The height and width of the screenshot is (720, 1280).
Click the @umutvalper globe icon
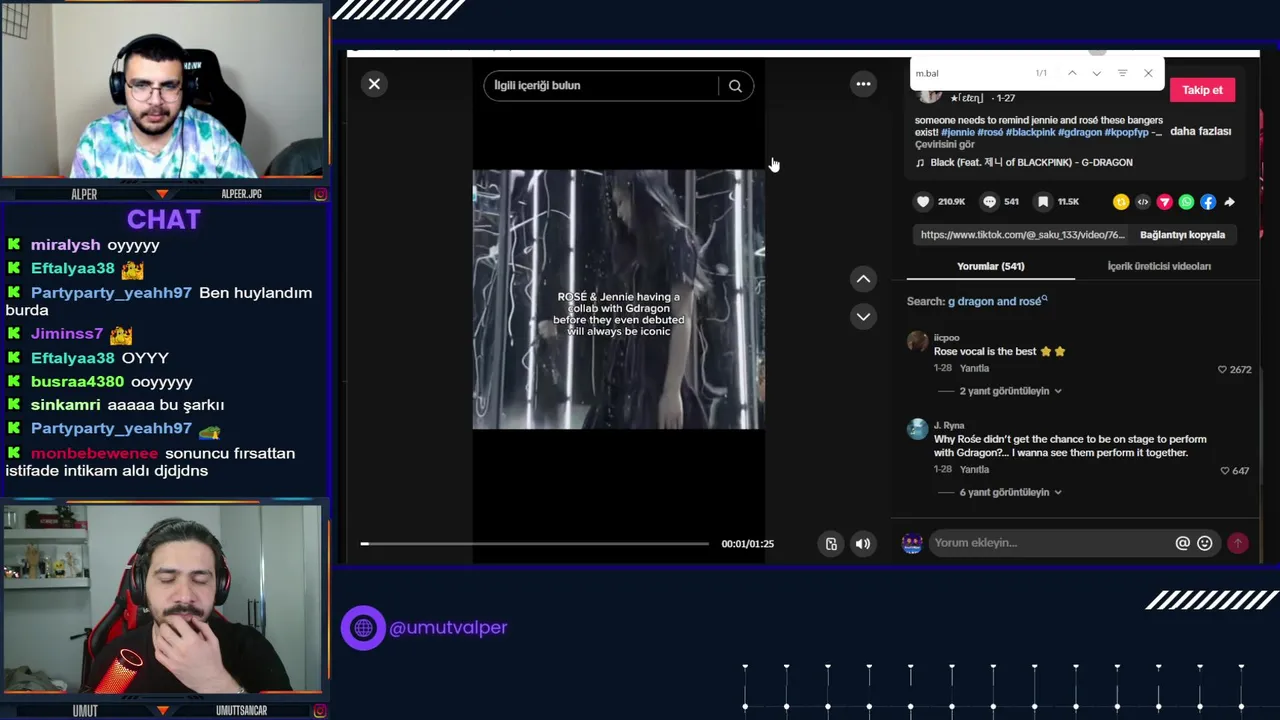click(363, 628)
